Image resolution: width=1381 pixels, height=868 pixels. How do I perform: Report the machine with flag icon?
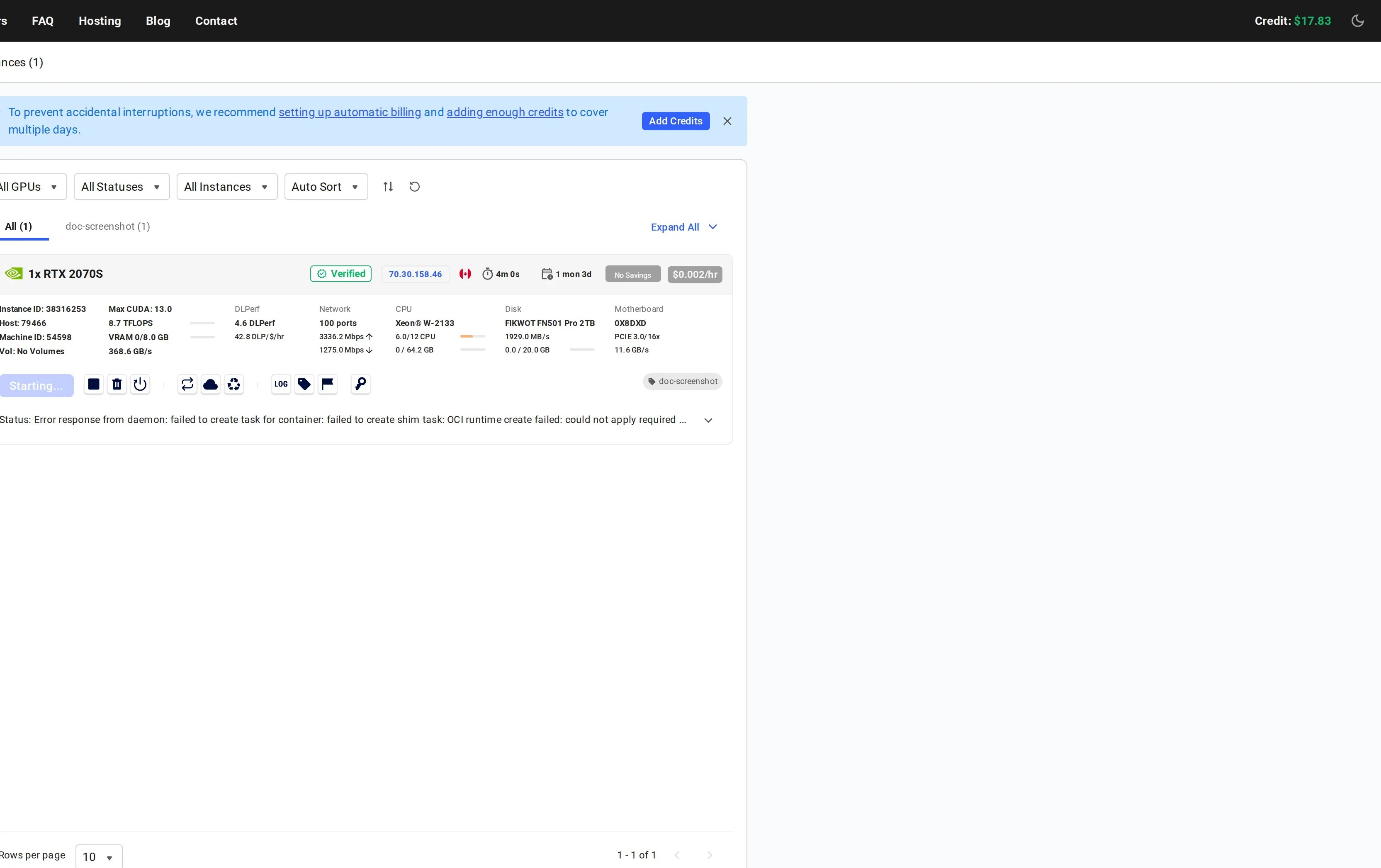(x=328, y=384)
